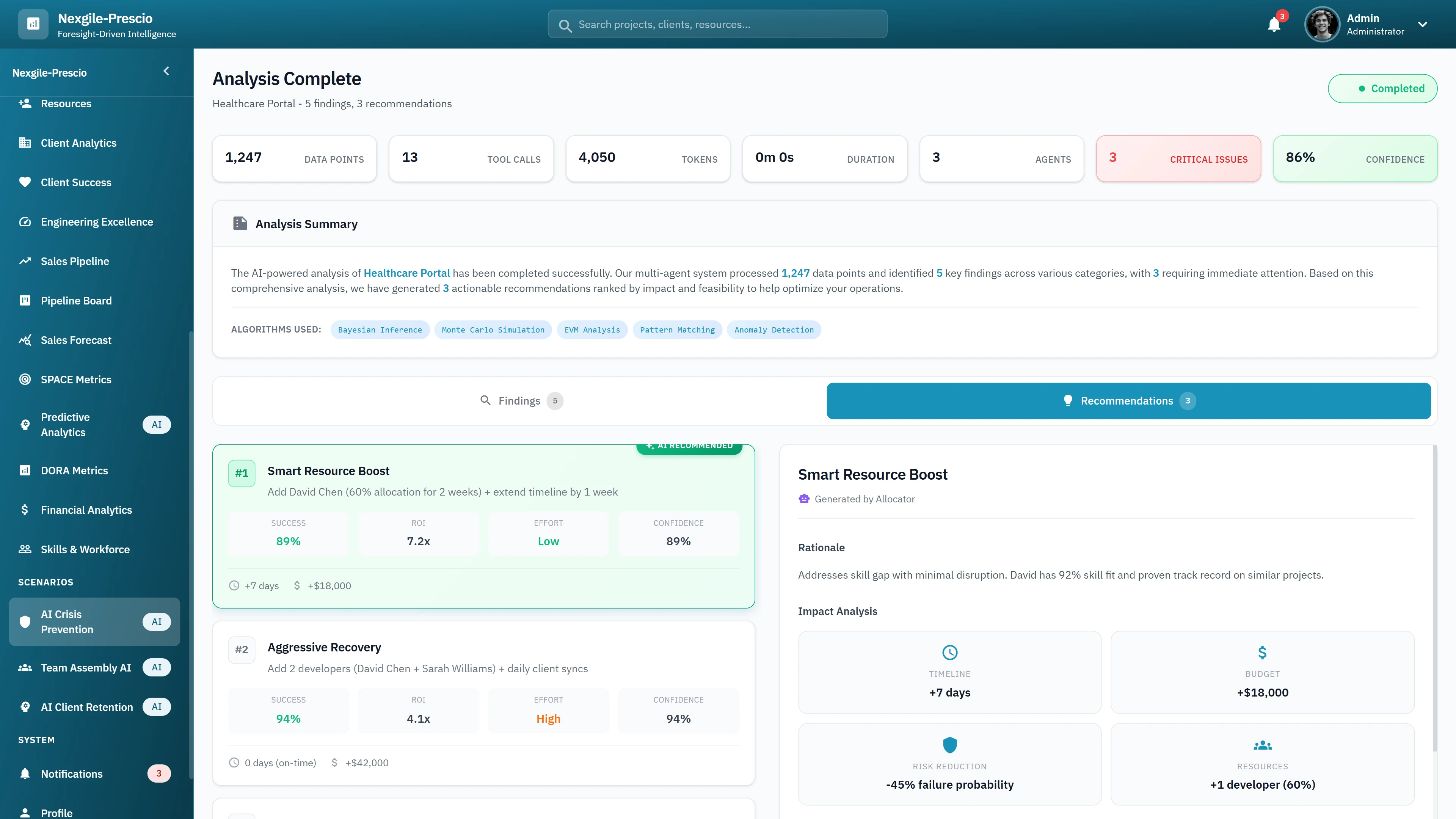Open DORA Metrics sidebar item
The width and height of the screenshot is (1456, 819).
[74, 470]
